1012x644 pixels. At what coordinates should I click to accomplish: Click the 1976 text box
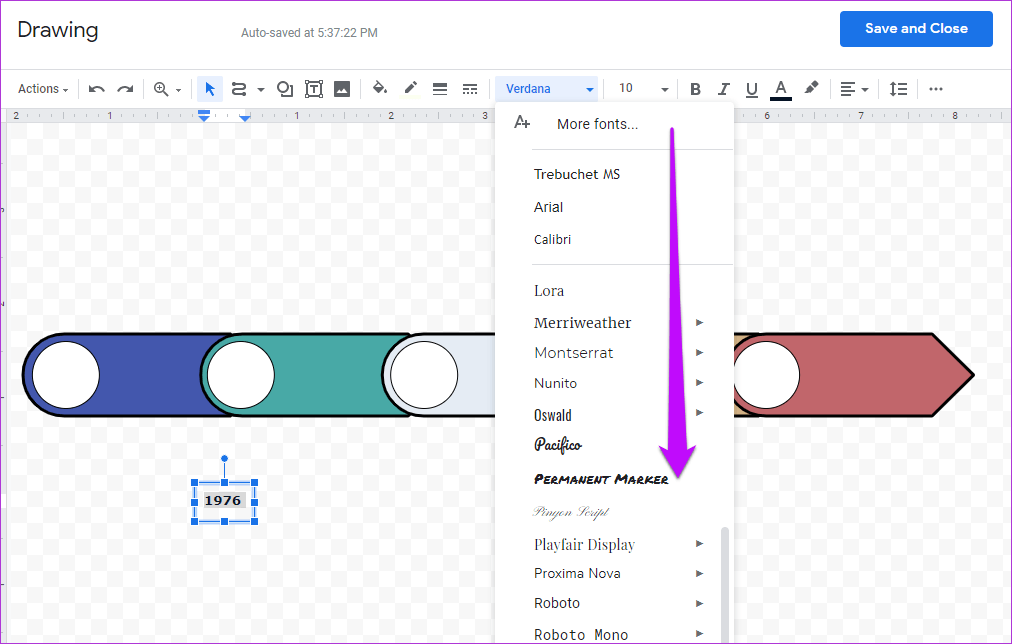[223, 500]
